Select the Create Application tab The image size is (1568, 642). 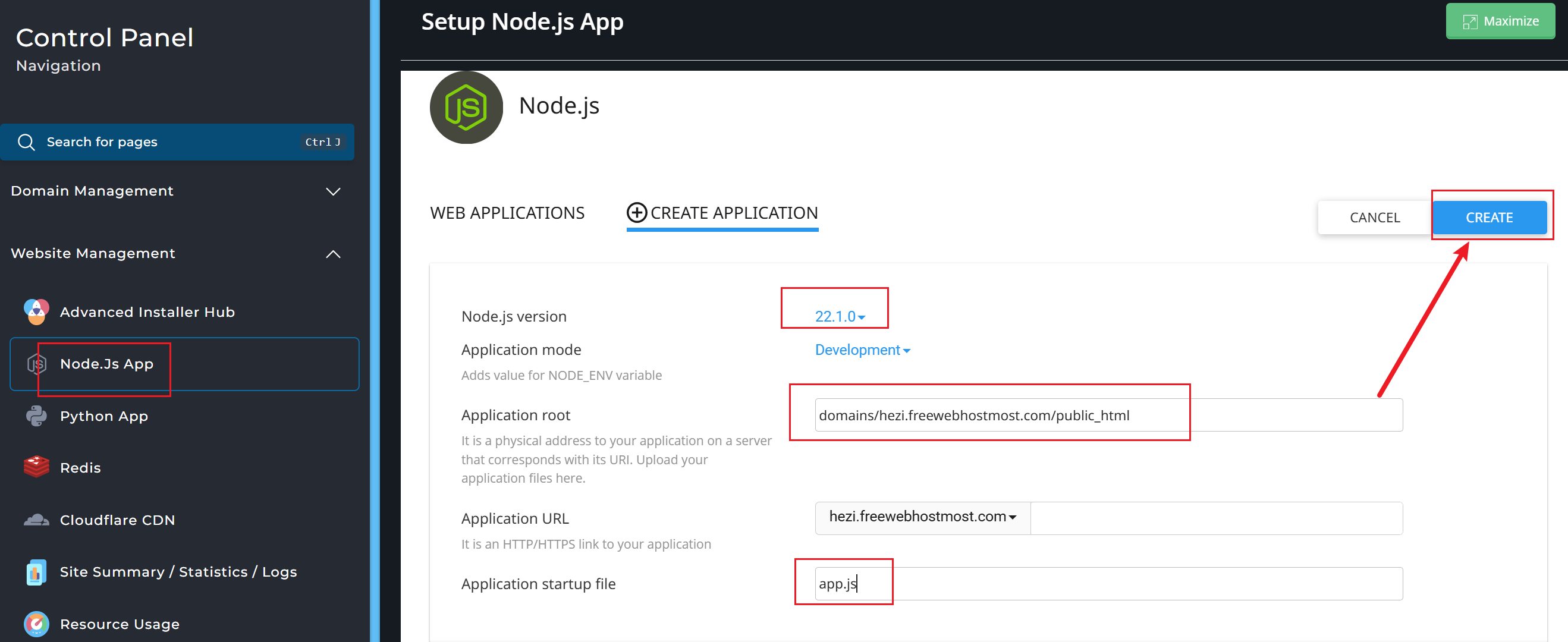point(722,213)
